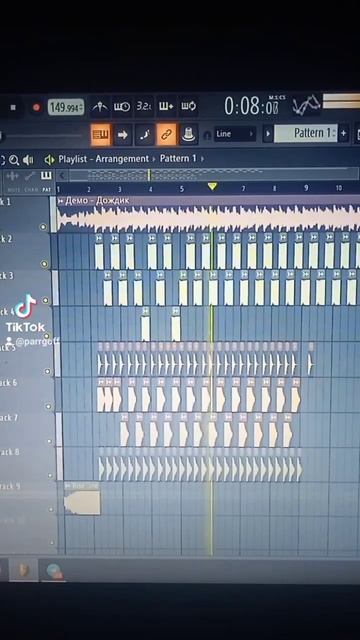Mute Track 8 using its green dot
The image size is (360, 640).
(51, 476)
